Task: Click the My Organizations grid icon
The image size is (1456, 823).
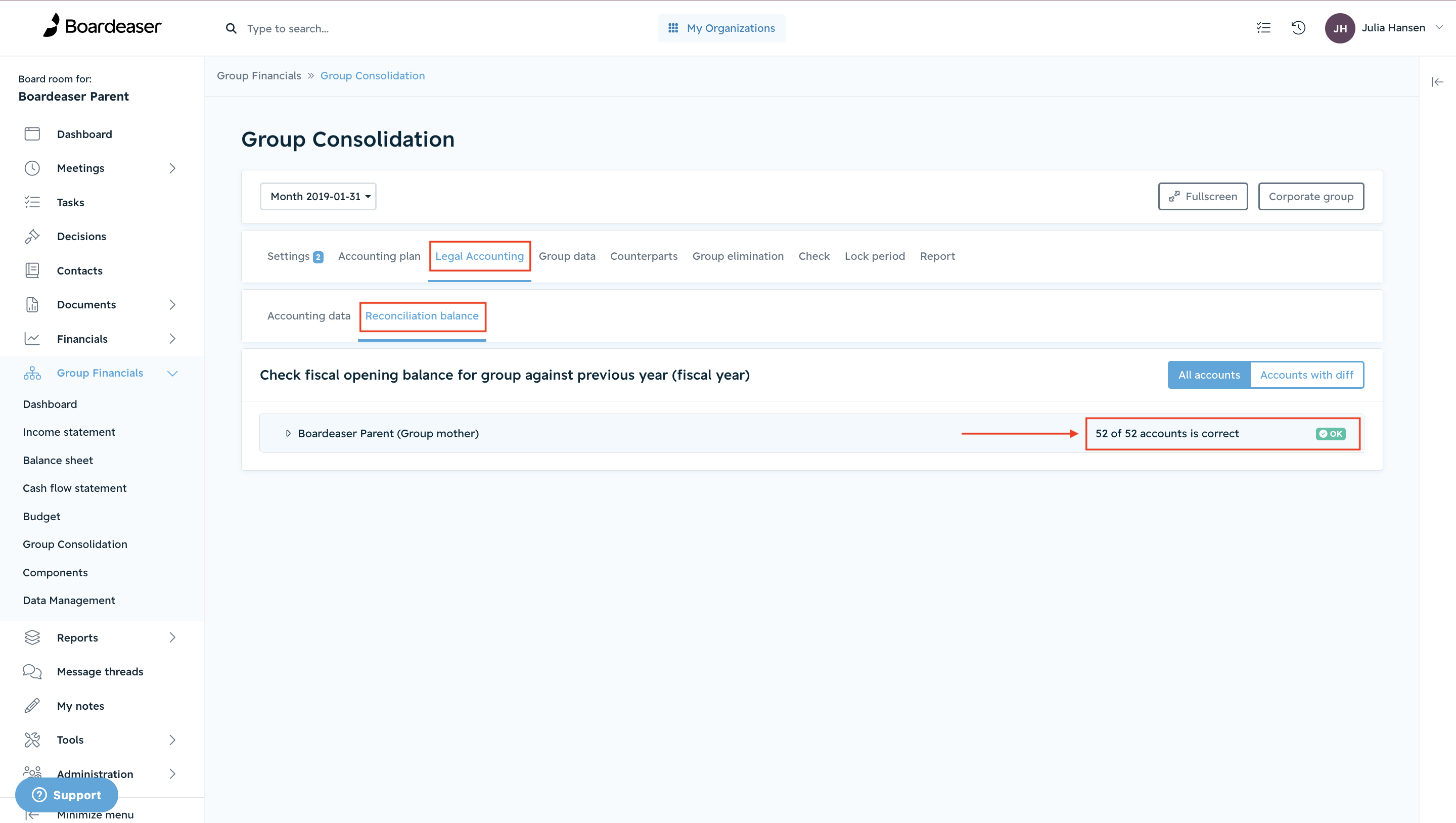Action: point(672,28)
